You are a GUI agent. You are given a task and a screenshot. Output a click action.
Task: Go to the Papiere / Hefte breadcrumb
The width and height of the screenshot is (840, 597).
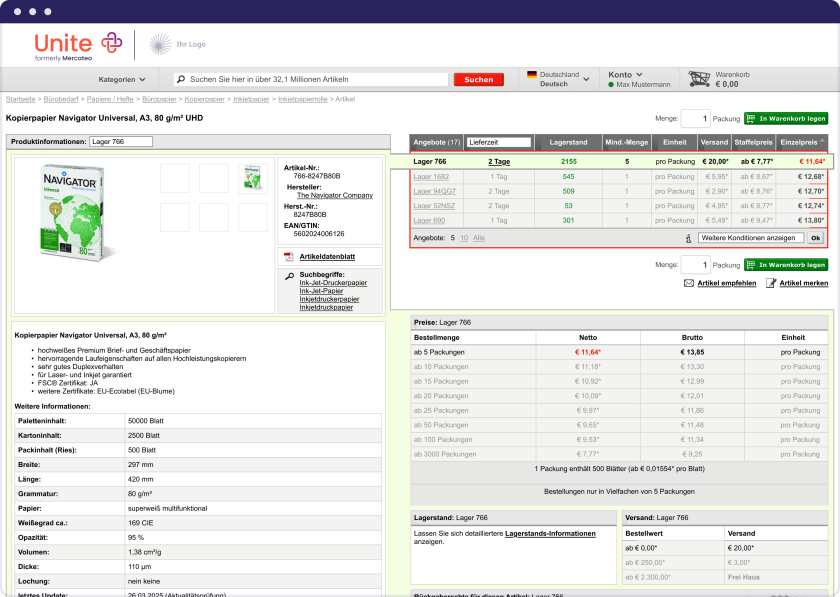110,99
